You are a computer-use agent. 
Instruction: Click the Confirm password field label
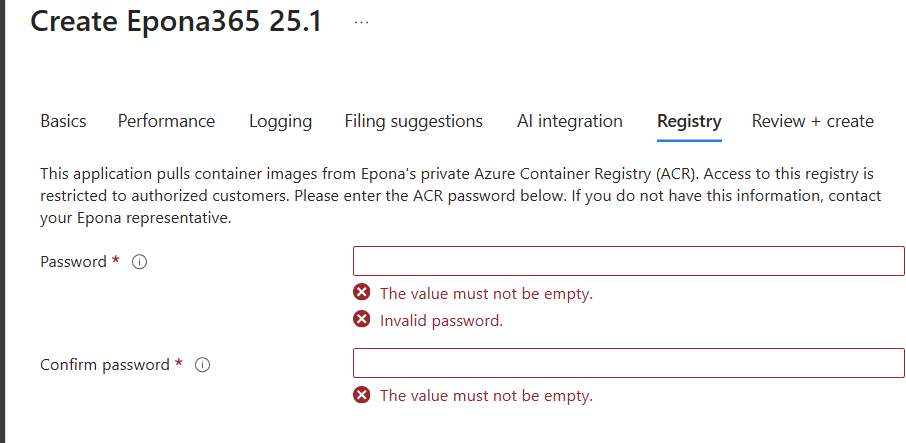tap(105, 365)
